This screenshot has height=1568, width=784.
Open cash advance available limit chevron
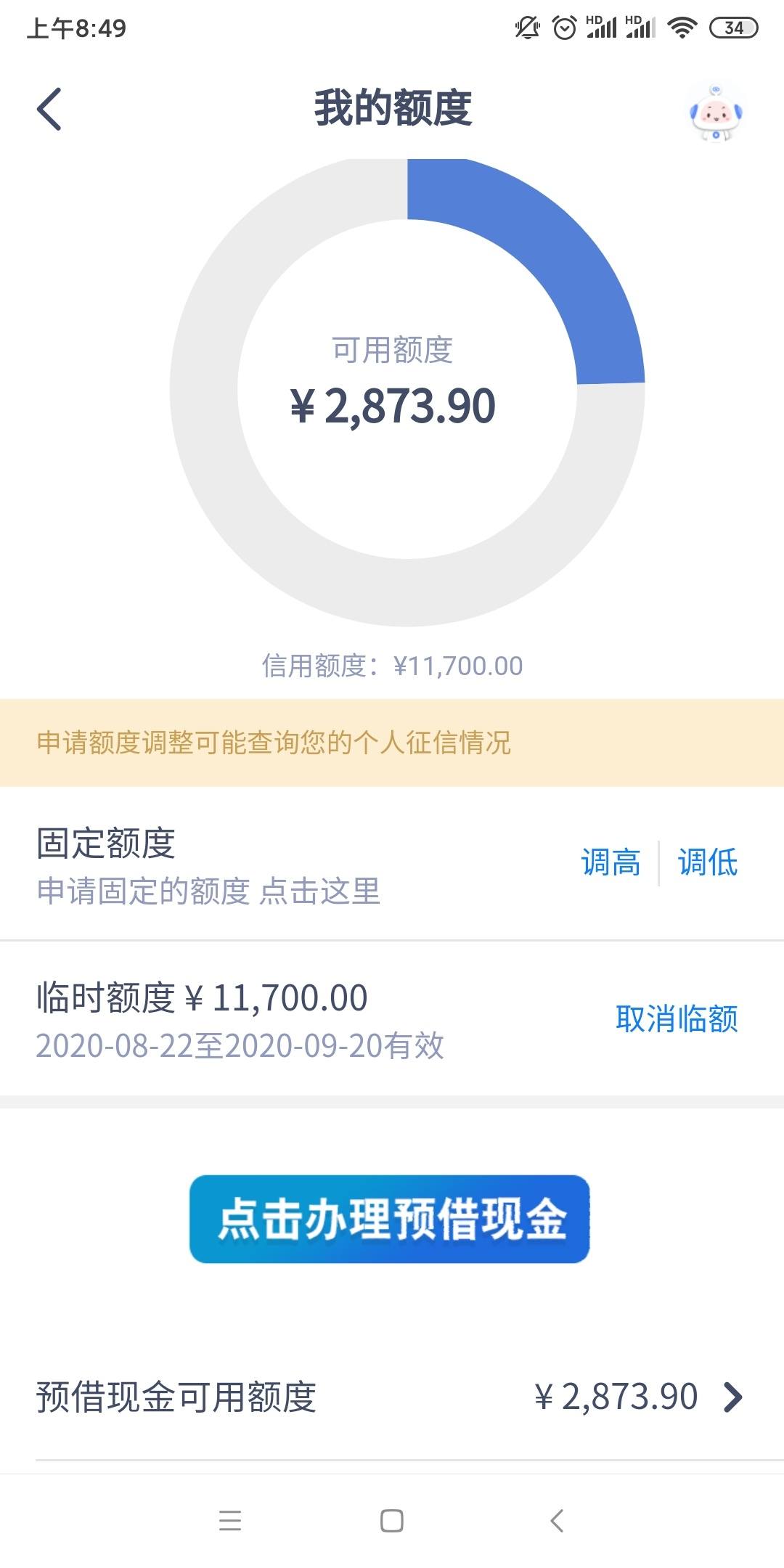click(x=733, y=1396)
